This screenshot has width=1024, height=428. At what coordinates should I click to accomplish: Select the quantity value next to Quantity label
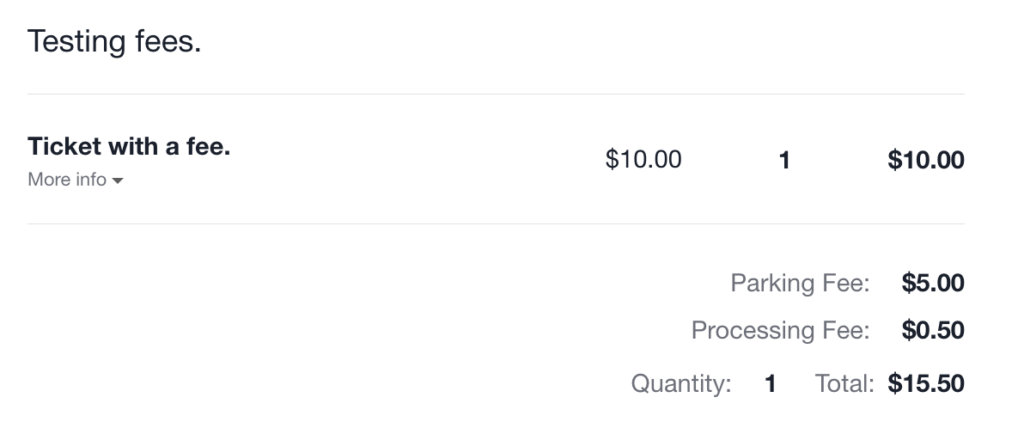pos(770,383)
